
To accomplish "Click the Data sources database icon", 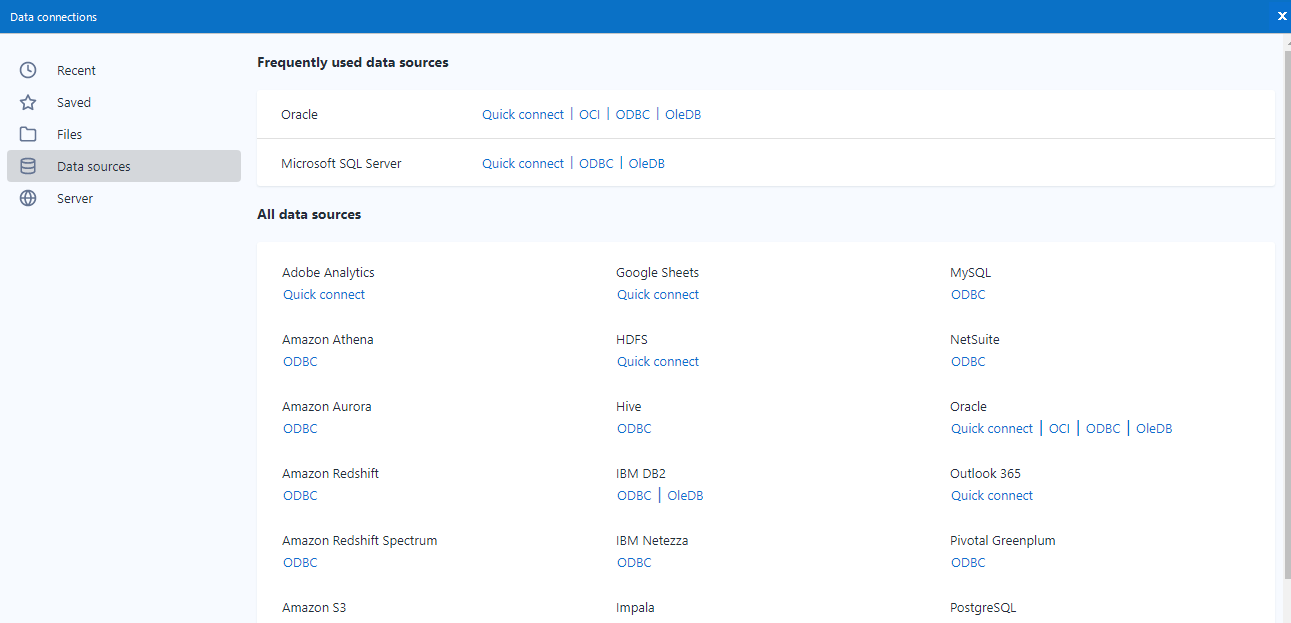I will (x=28, y=166).
